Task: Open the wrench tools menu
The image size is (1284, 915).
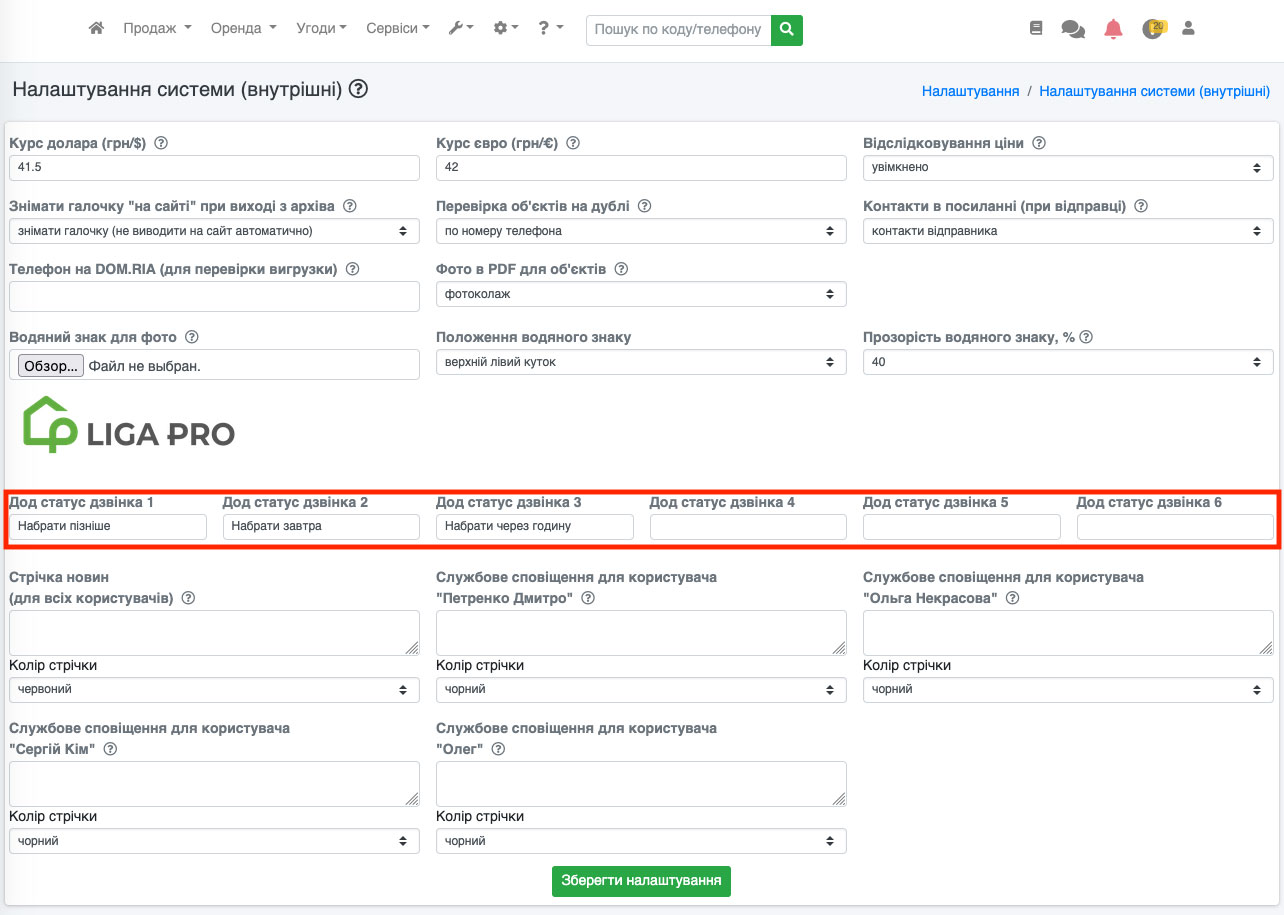Action: tap(460, 29)
